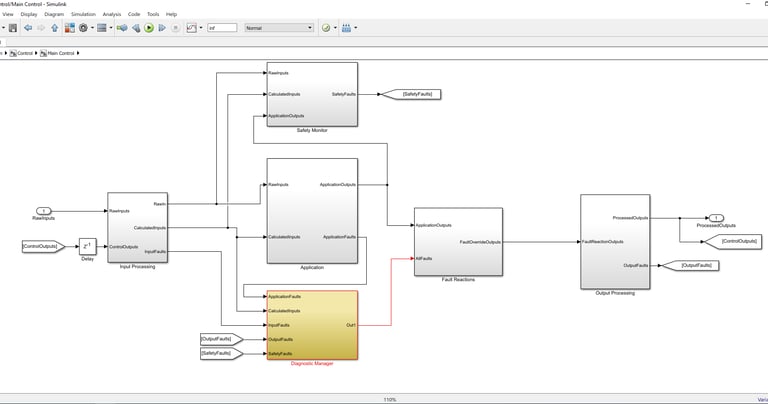
Task: Open the Help menu
Action: 171,14
